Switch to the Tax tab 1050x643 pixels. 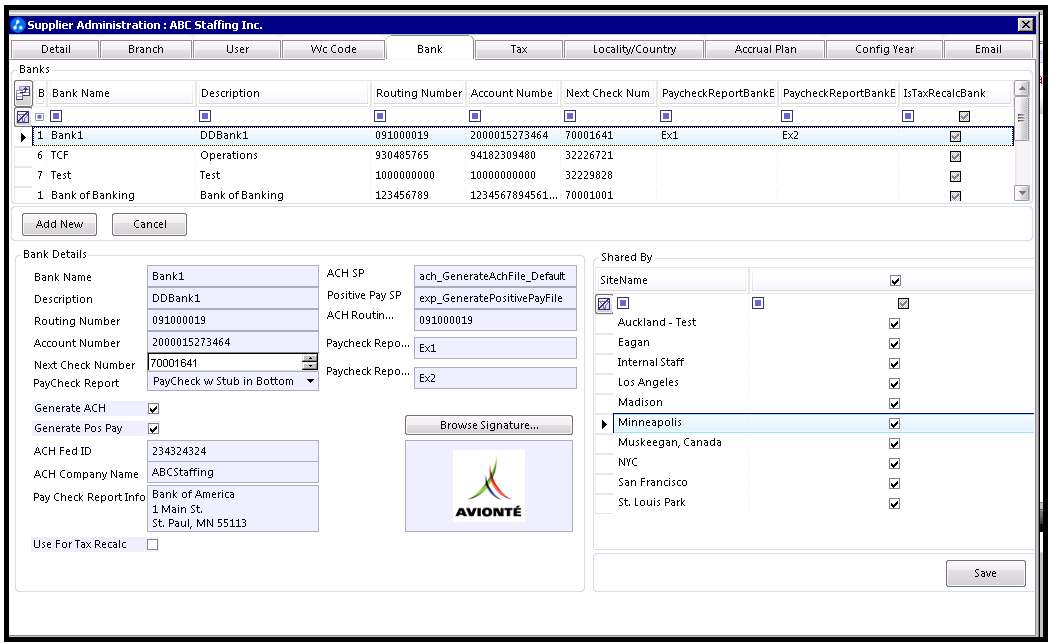(518, 49)
